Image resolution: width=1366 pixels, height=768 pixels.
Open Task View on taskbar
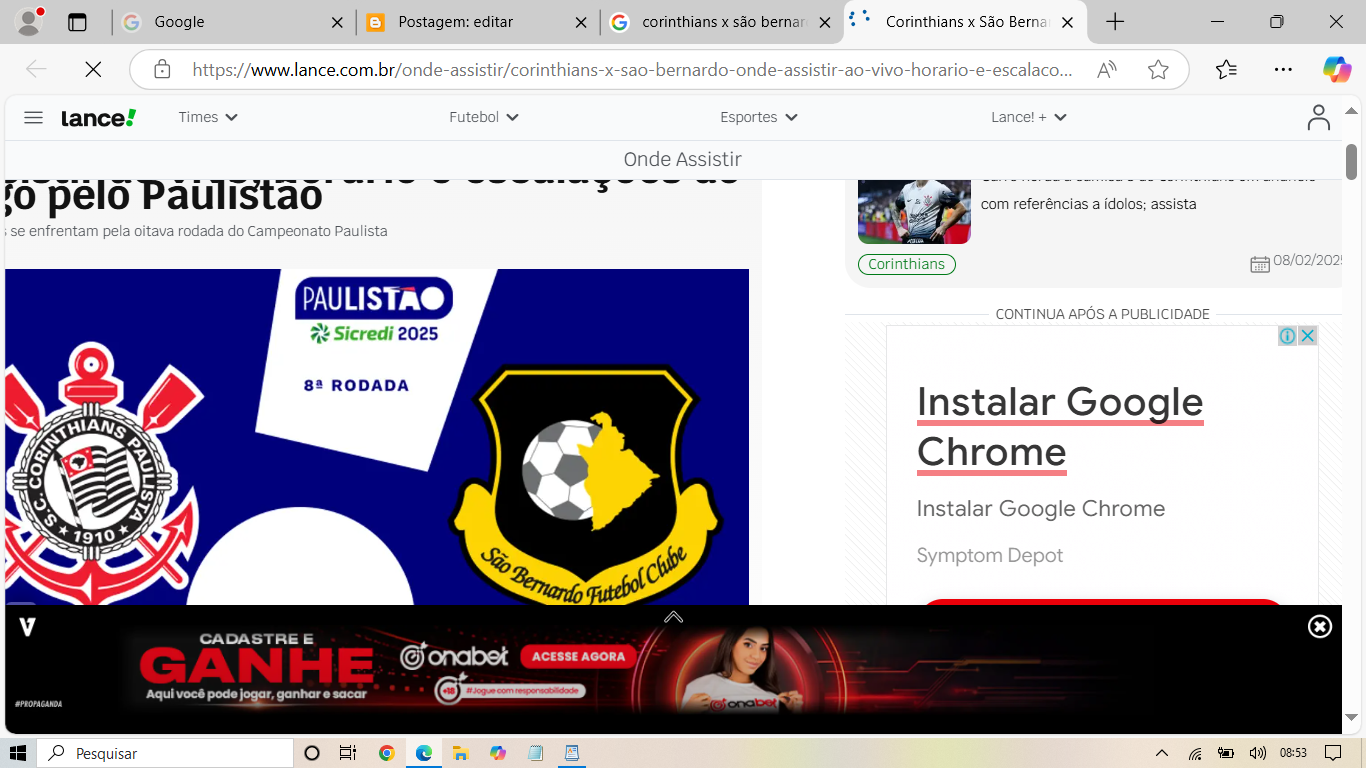[x=348, y=753]
